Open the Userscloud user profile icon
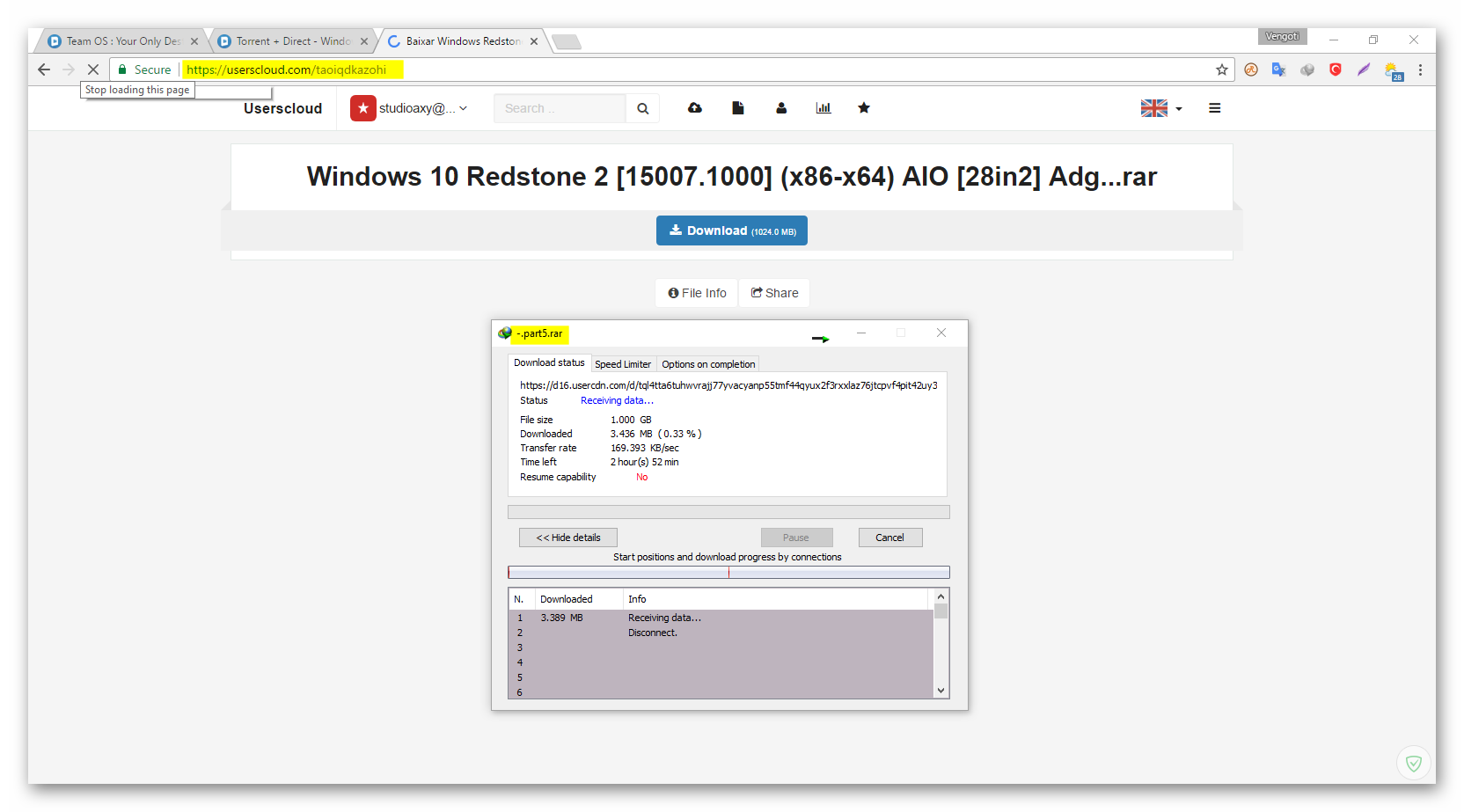The image size is (1464, 812). pos(781,108)
